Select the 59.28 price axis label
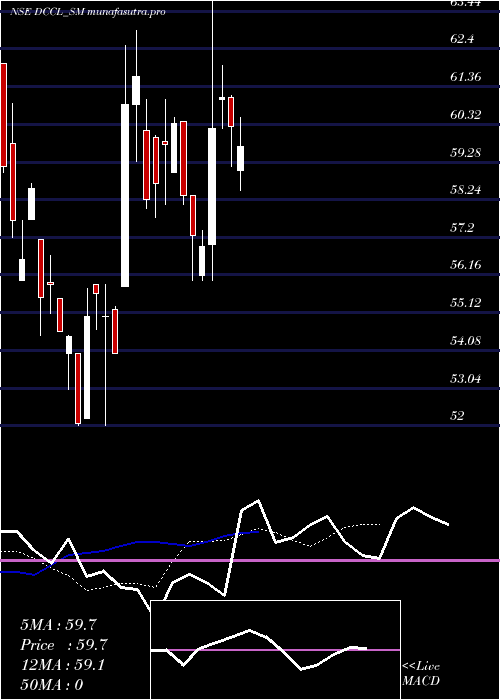500x700 pixels. click(x=466, y=153)
